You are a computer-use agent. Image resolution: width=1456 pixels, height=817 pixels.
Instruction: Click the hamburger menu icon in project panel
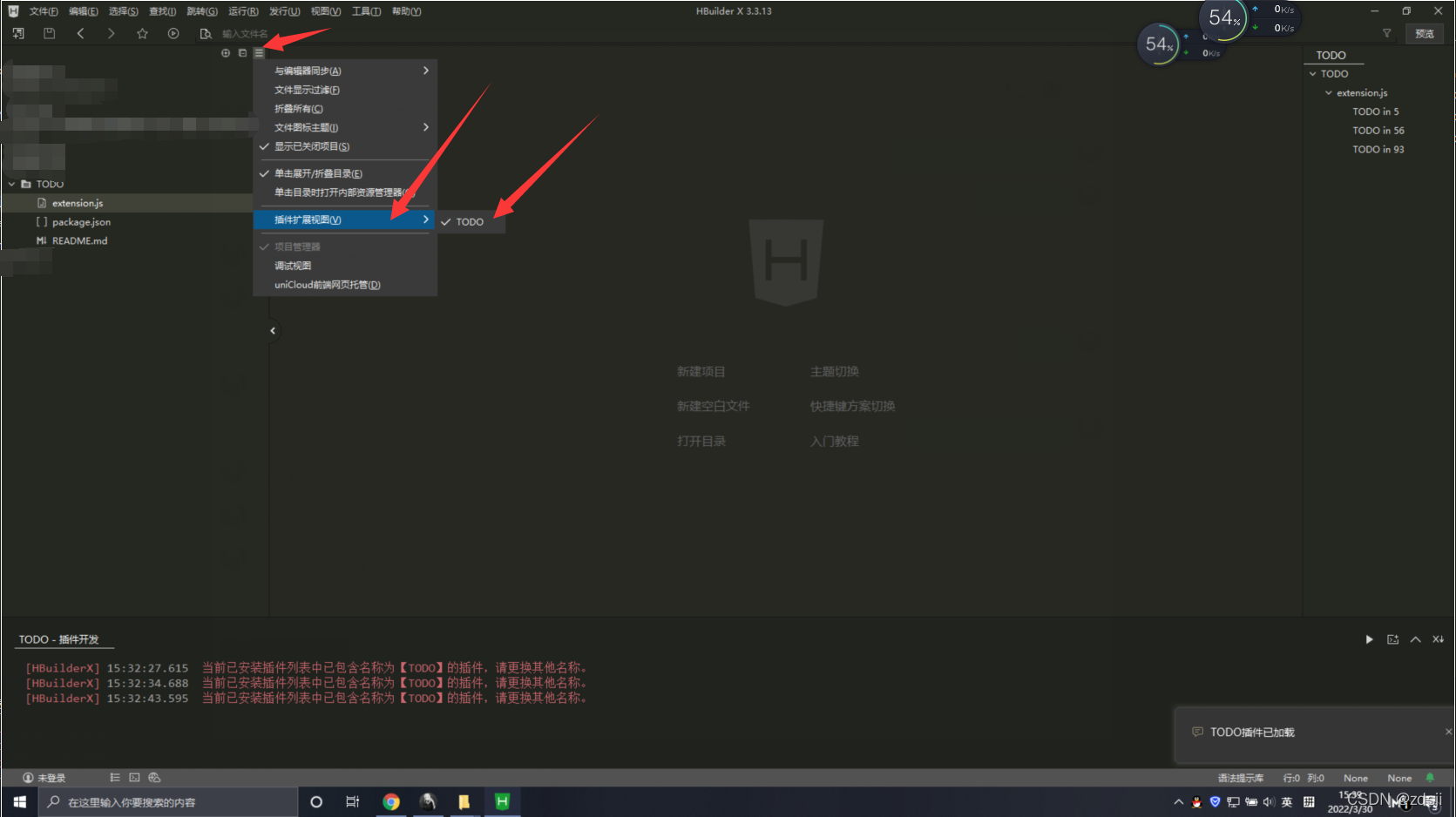click(x=259, y=53)
